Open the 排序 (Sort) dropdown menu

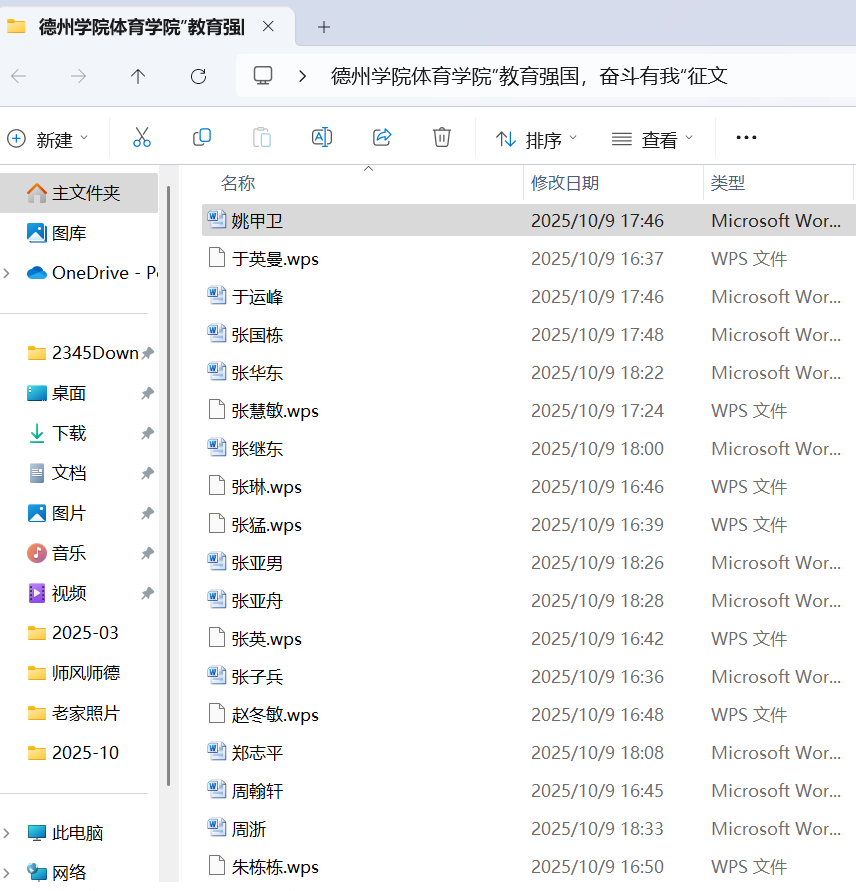(537, 139)
